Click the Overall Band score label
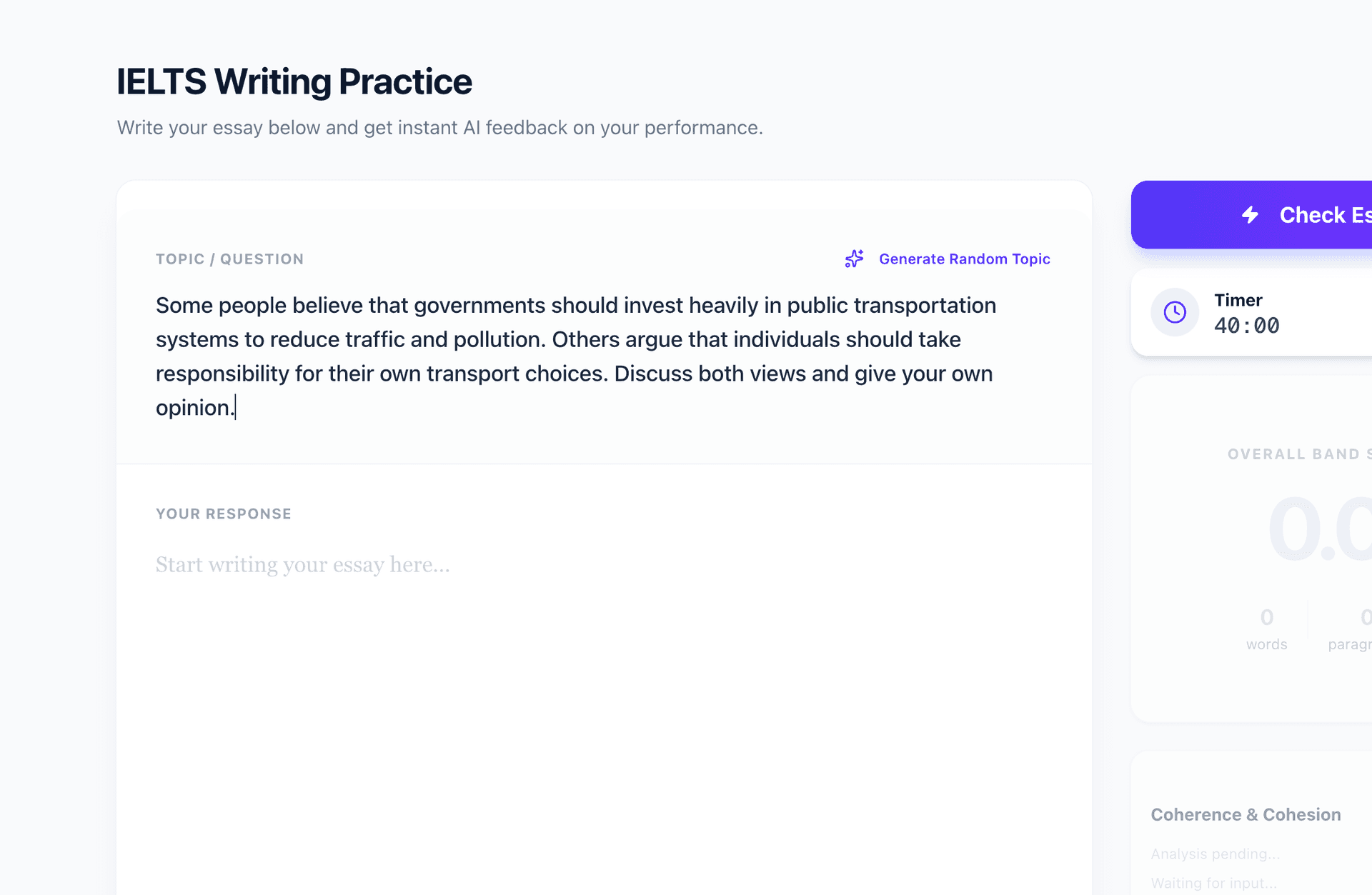The image size is (1372, 895). pyautogui.click(x=1298, y=454)
